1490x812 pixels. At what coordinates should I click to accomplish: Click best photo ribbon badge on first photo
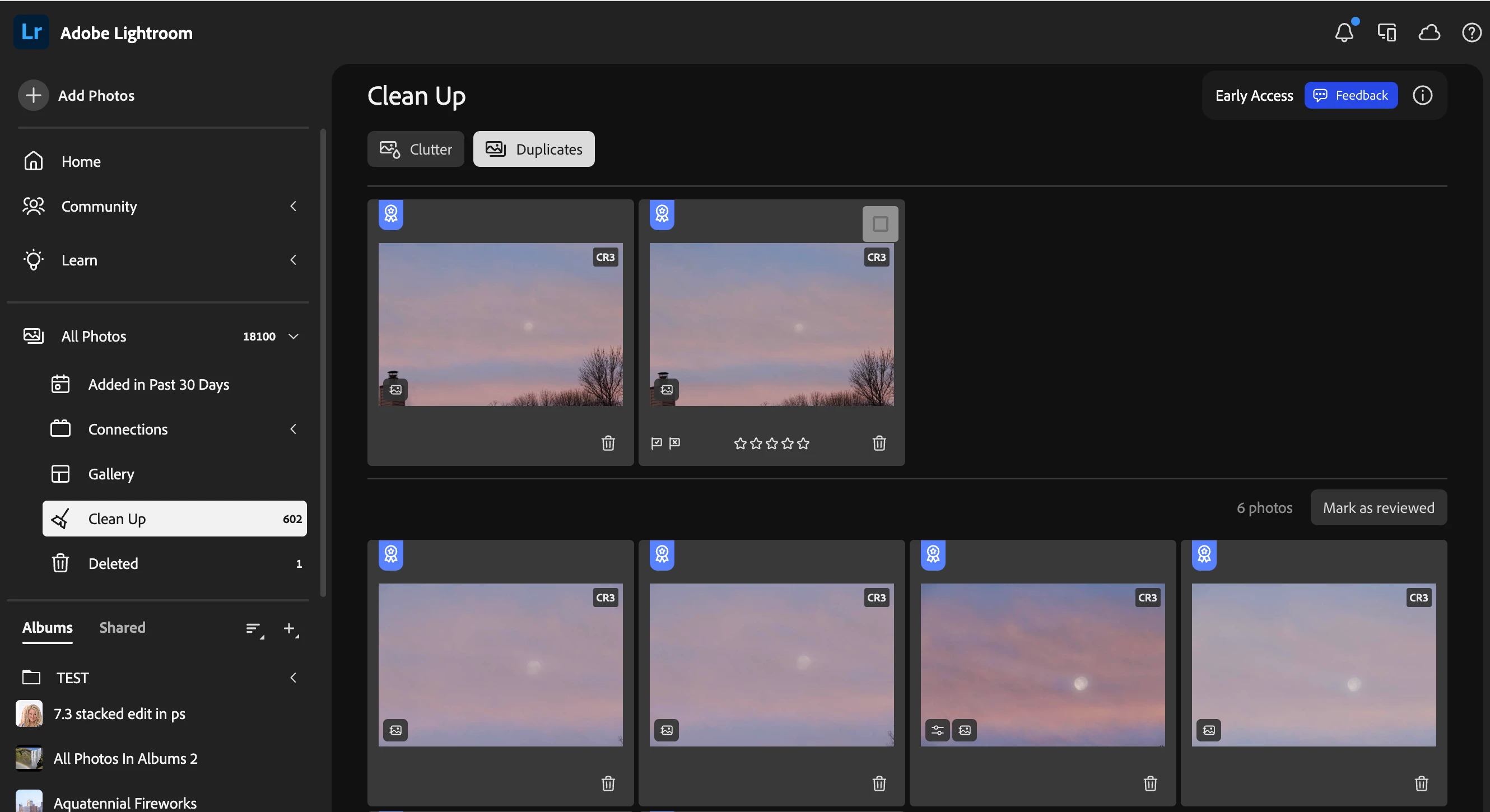coord(391,214)
